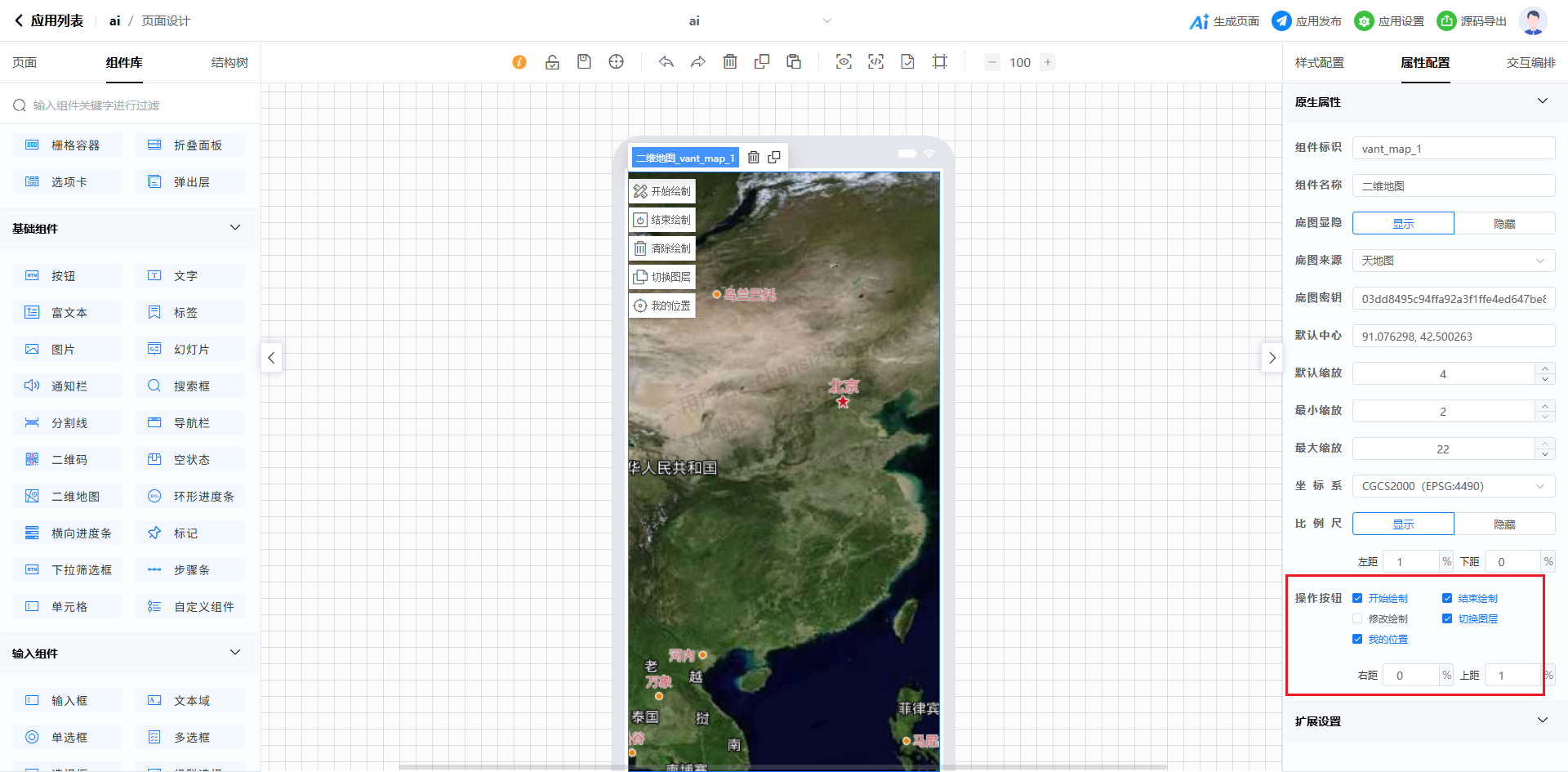Viewport: 1568px width, 772px height.
Task: Open the 底图来源 天地图 dropdown
Action: tap(1453, 261)
